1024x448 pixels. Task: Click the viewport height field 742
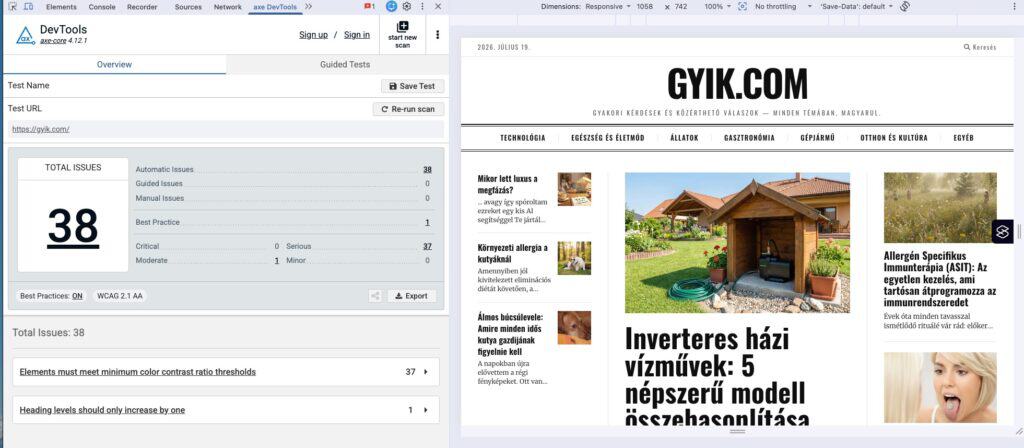point(681,7)
